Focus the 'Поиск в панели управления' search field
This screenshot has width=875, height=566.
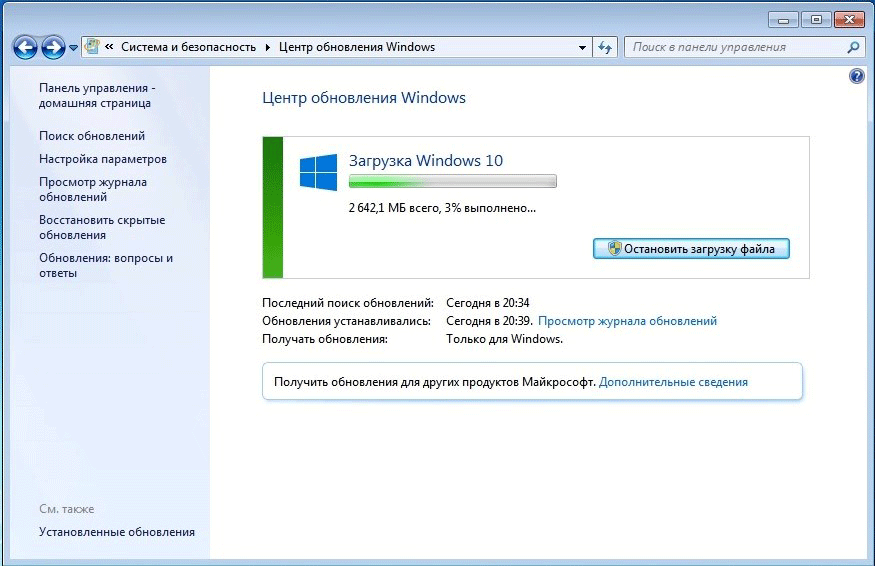click(735, 47)
